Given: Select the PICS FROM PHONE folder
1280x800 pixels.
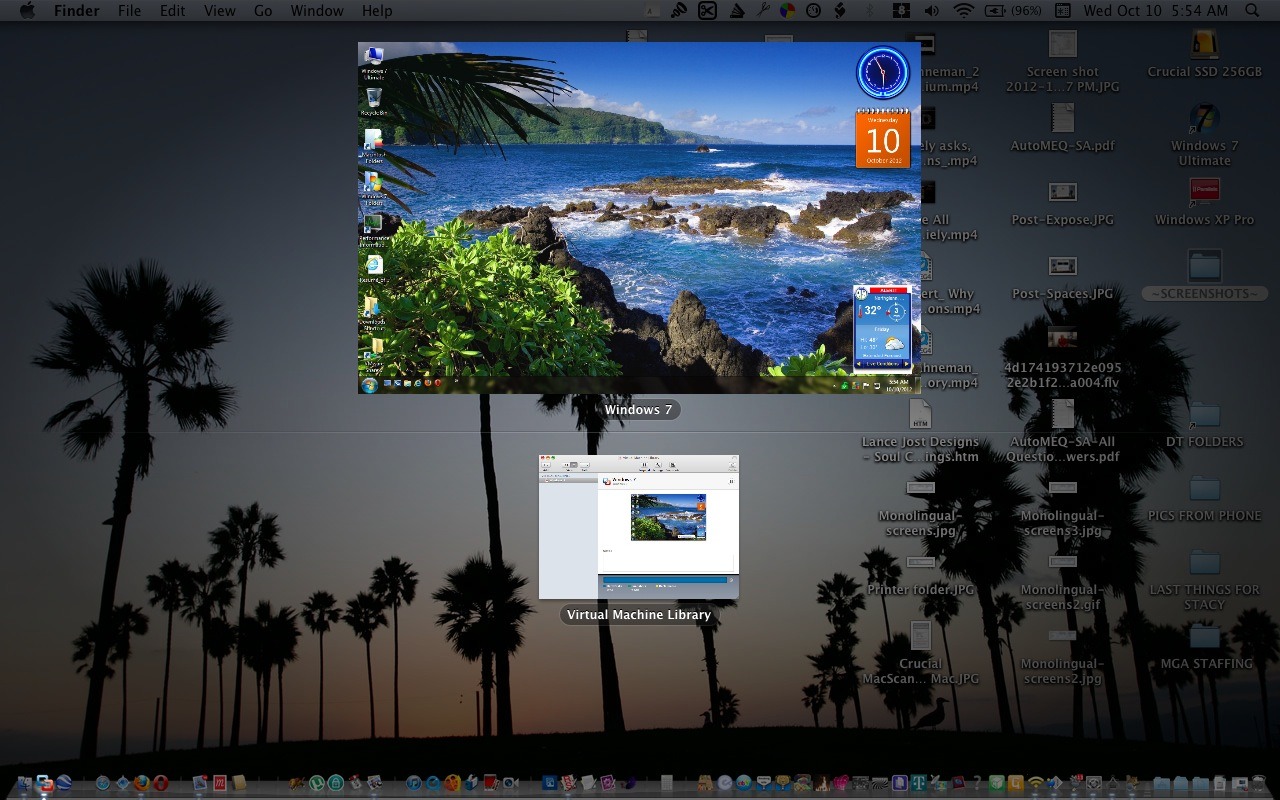Looking at the screenshot, I should (x=1204, y=490).
